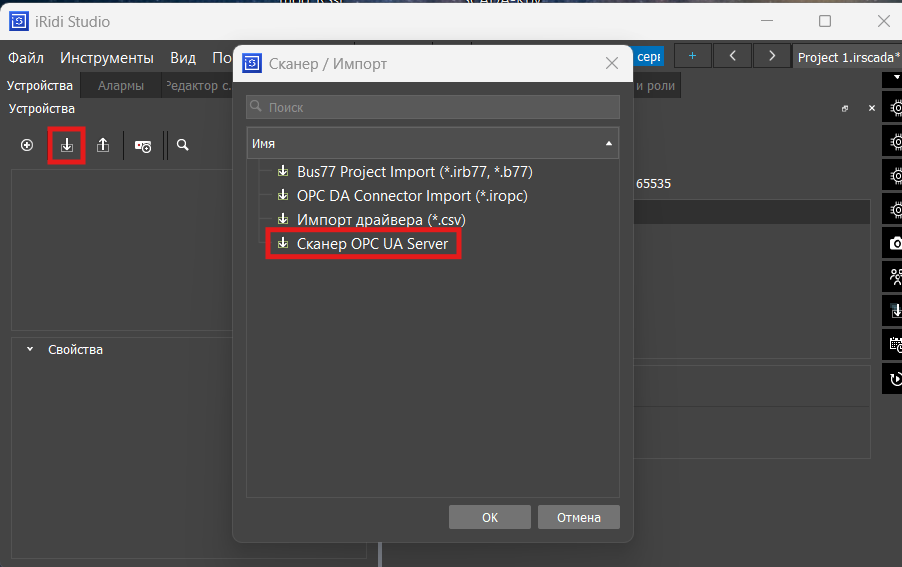Open the users icon in right sidebar
The width and height of the screenshot is (902, 567).
[895, 277]
